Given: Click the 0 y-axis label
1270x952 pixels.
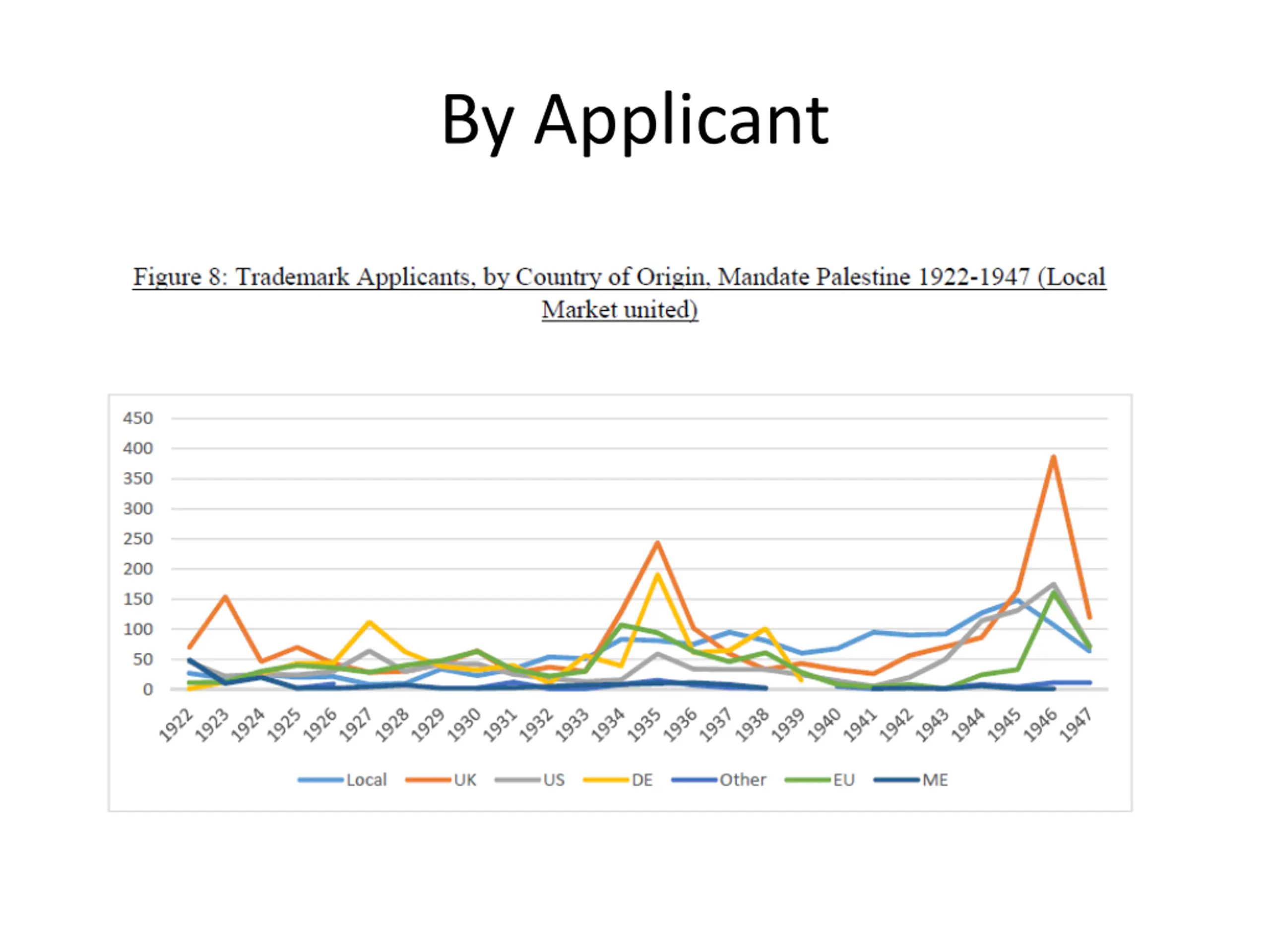Looking at the screenshot, I should coord(148,689).
